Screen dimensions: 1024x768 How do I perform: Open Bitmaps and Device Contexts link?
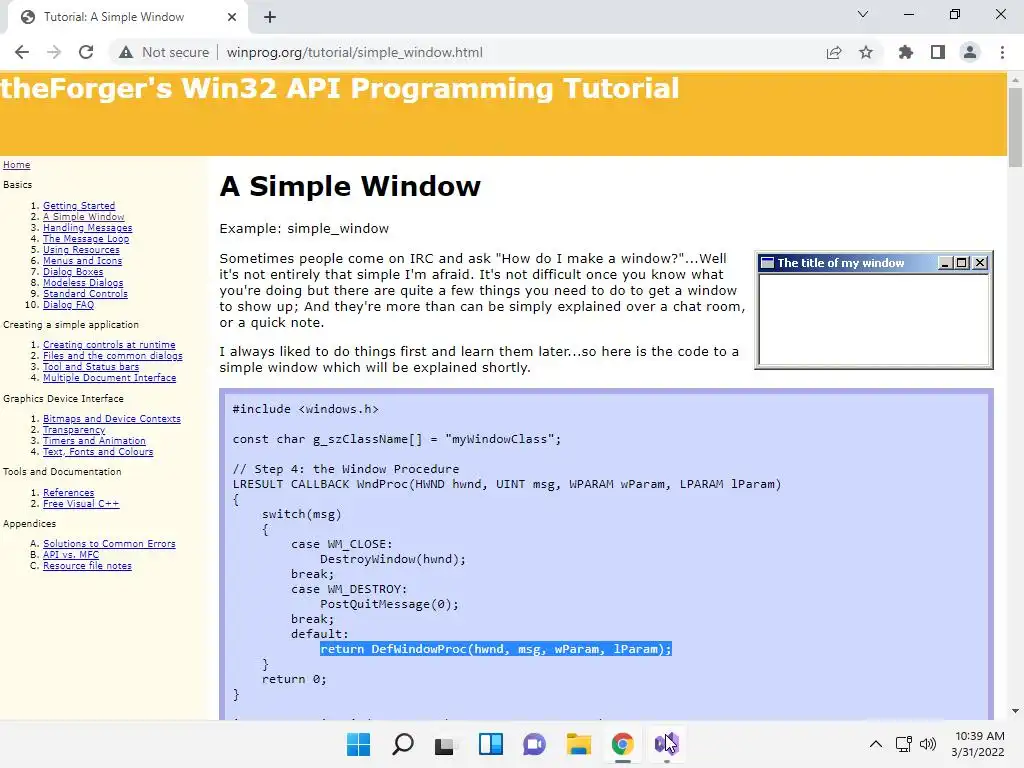click(x=112, y=419)
